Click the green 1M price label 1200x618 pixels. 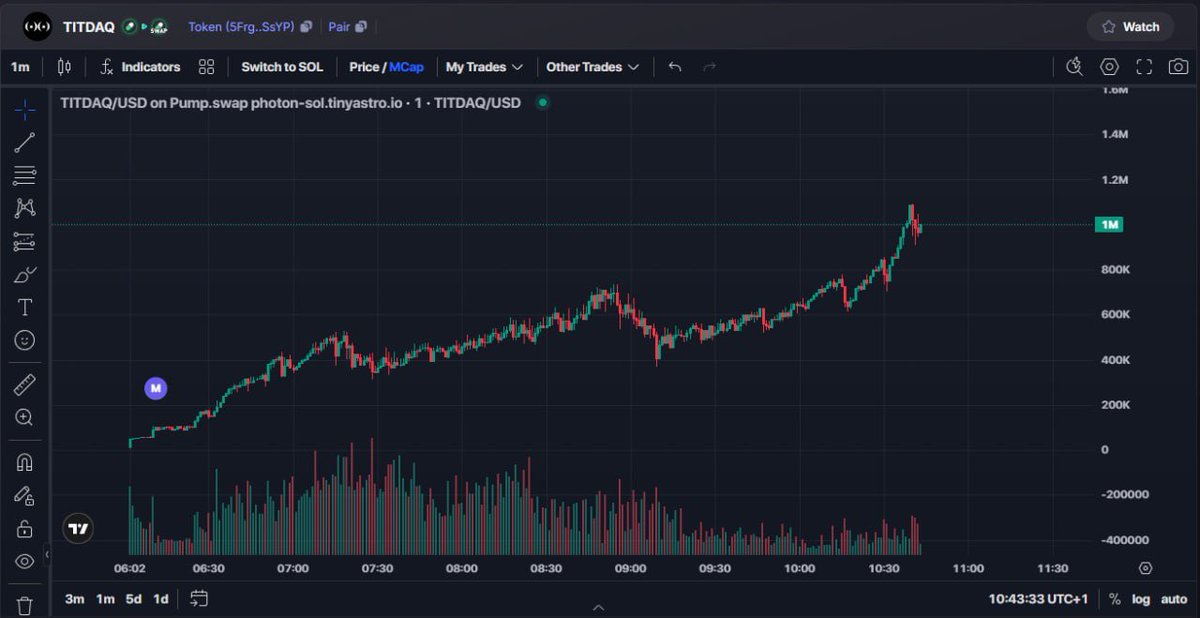point(1109,225)
